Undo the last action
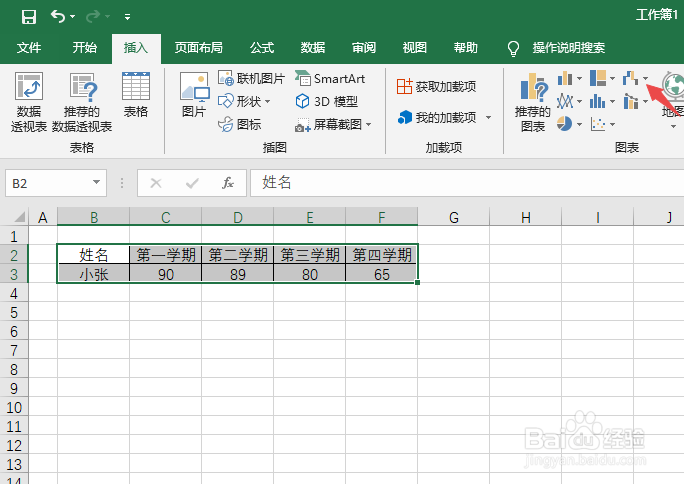The width and height of the screenshot is (684, 484). (x=58, y=17)
